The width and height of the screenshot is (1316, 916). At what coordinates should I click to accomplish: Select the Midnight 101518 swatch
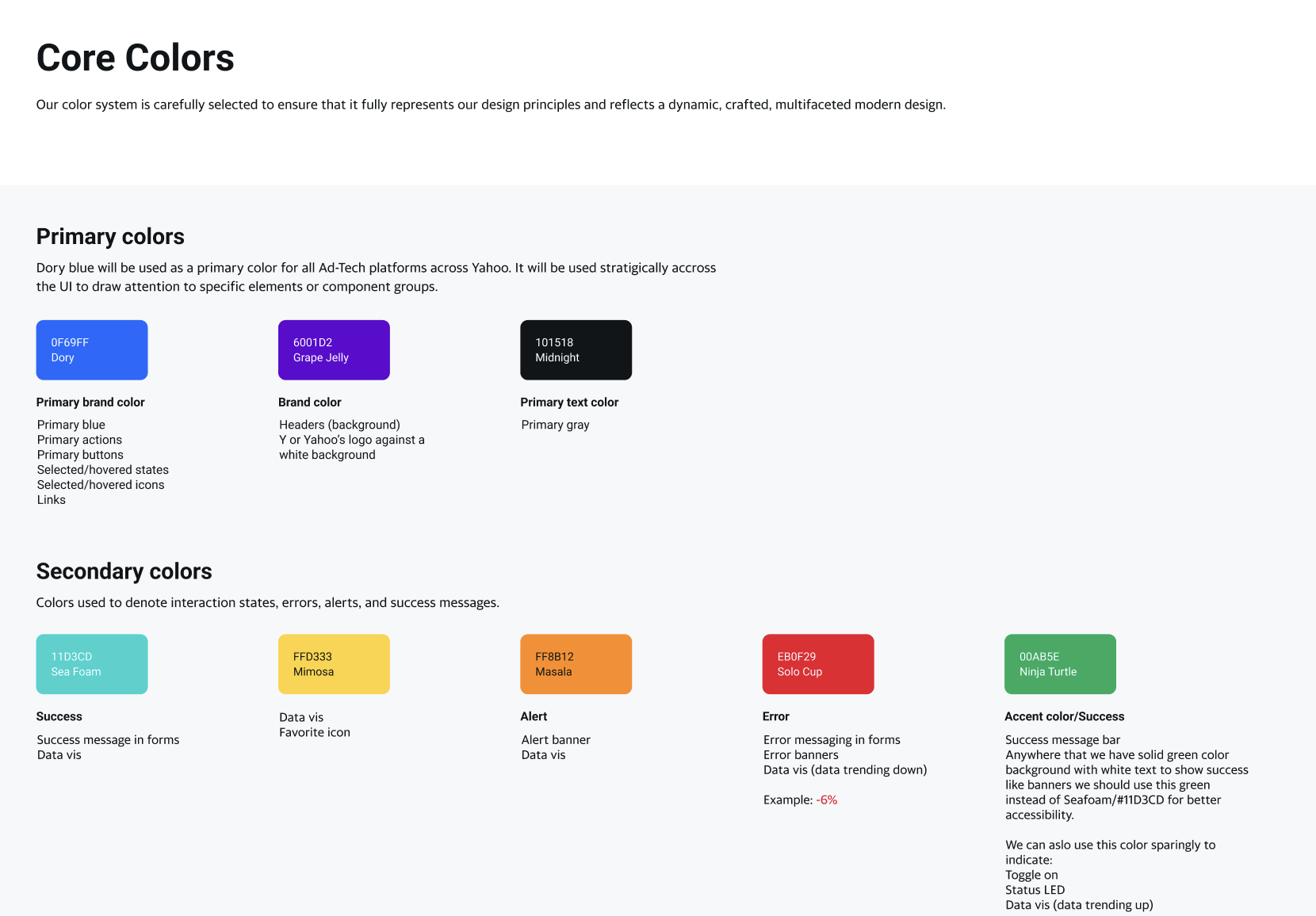[576, 350]
